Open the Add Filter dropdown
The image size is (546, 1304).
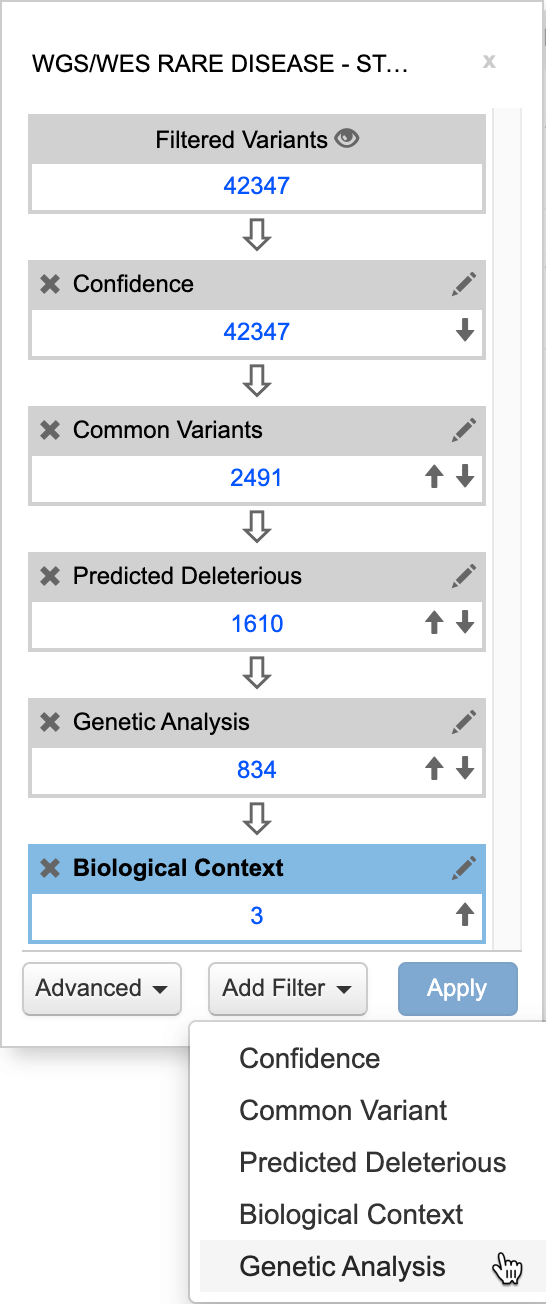(x=288, y=988)
